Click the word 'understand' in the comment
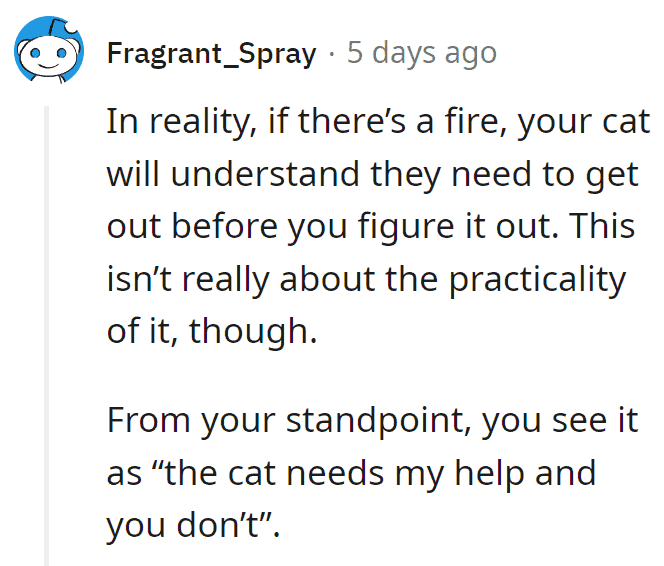The image size is (664, 566). (265, 174)
